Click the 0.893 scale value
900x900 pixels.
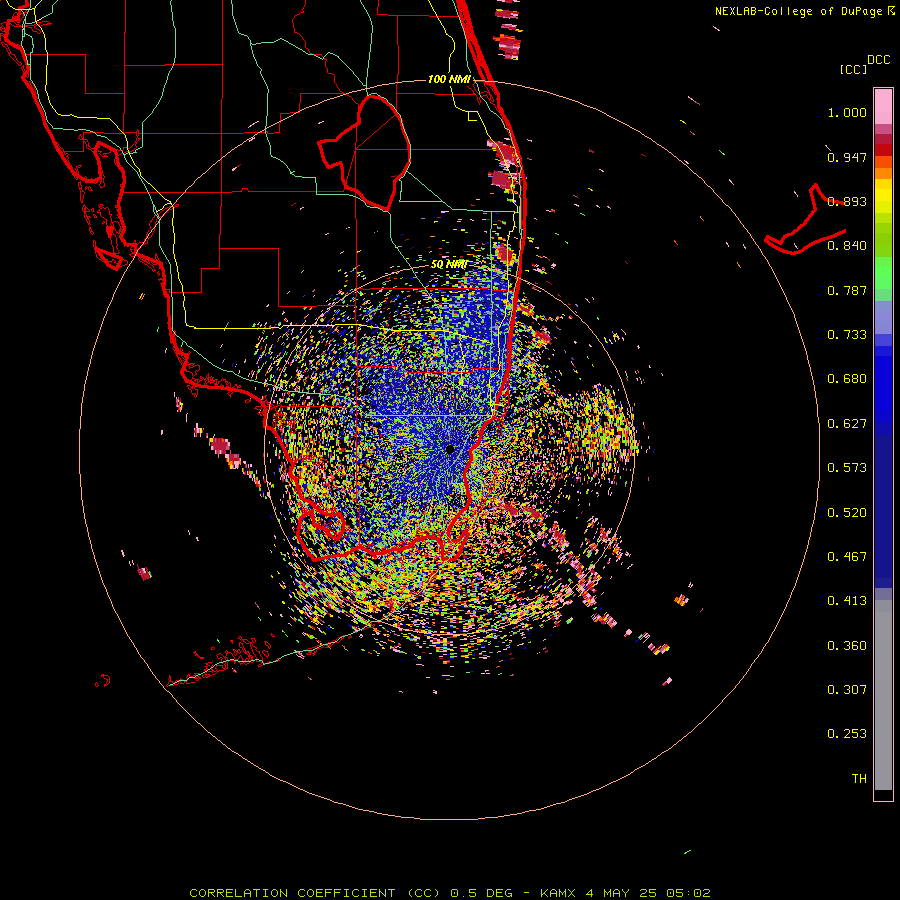pos(847,201)
